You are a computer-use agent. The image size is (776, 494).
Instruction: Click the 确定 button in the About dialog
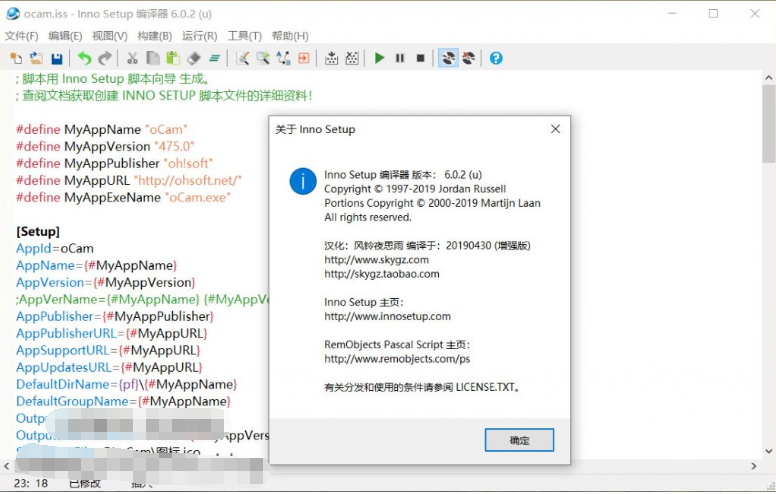coord(519,440)
